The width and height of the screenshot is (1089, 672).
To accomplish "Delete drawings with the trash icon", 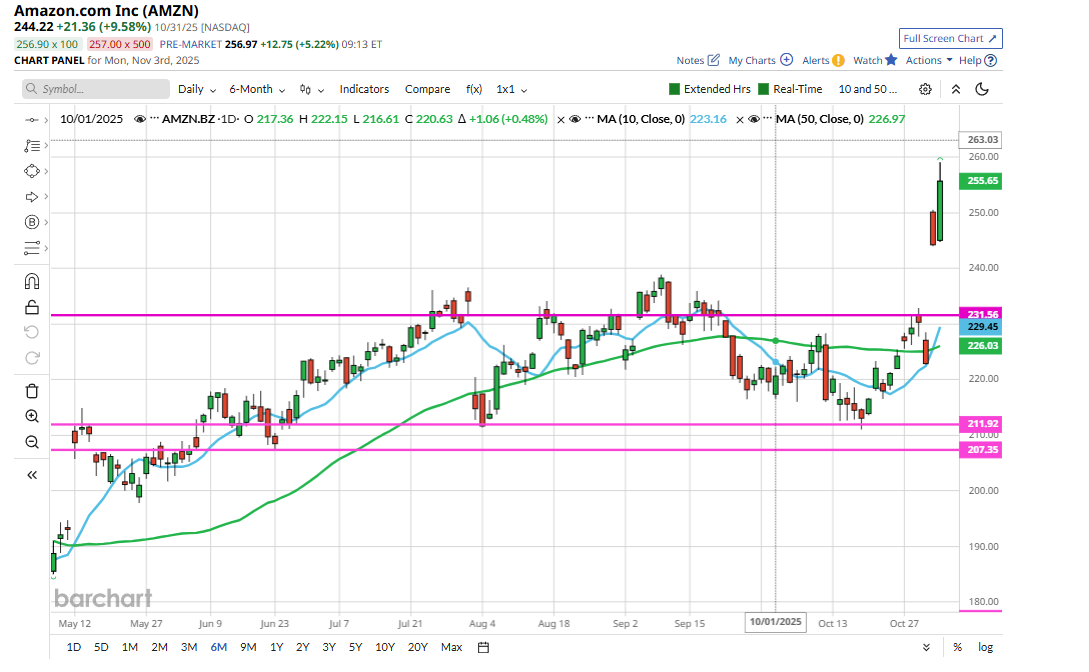I will click(x=32, y=391).
